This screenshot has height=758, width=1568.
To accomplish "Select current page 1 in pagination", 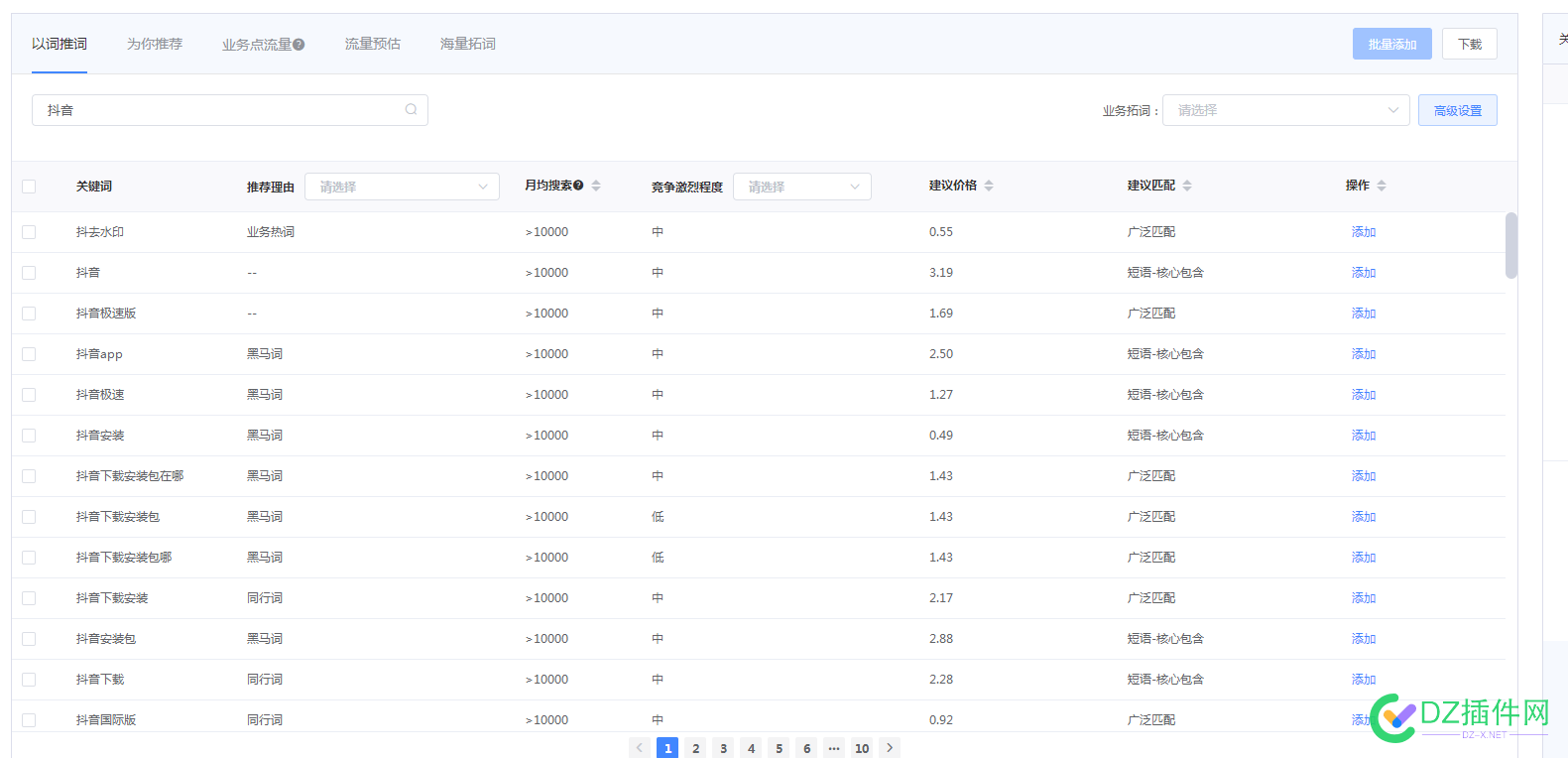I will point(668,748).
